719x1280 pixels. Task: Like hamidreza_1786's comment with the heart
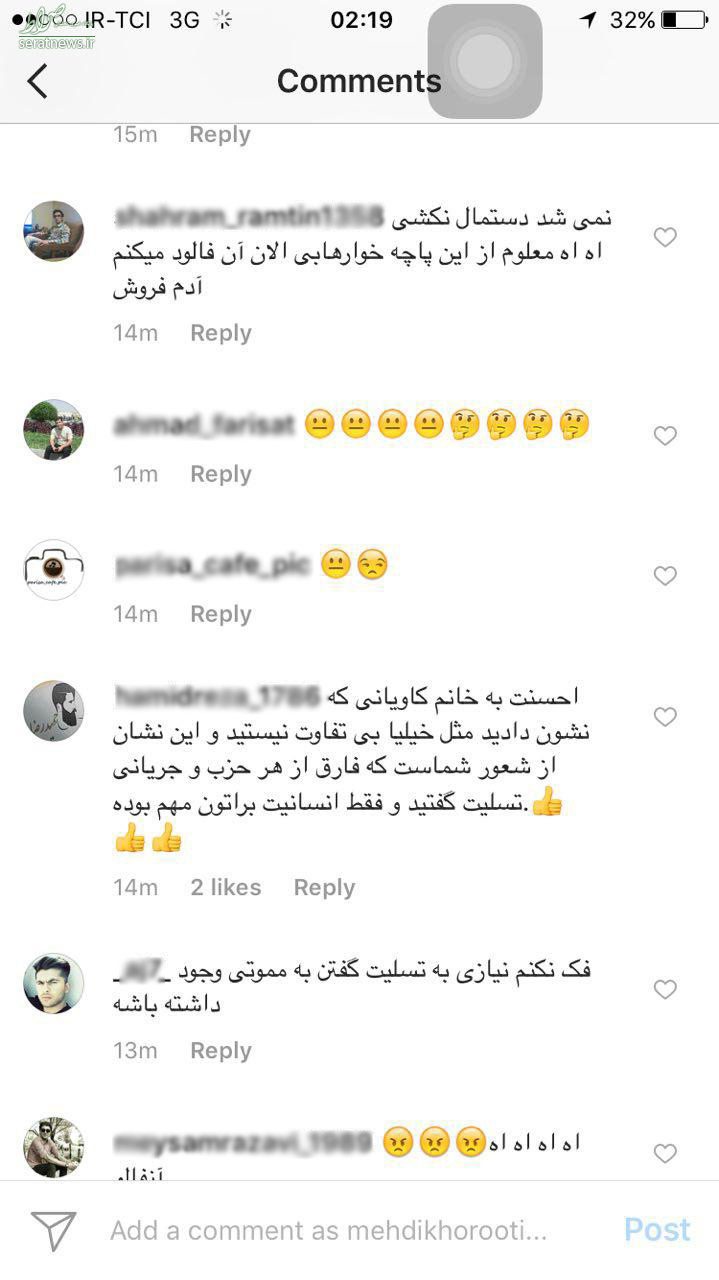[x=665, y=717]
